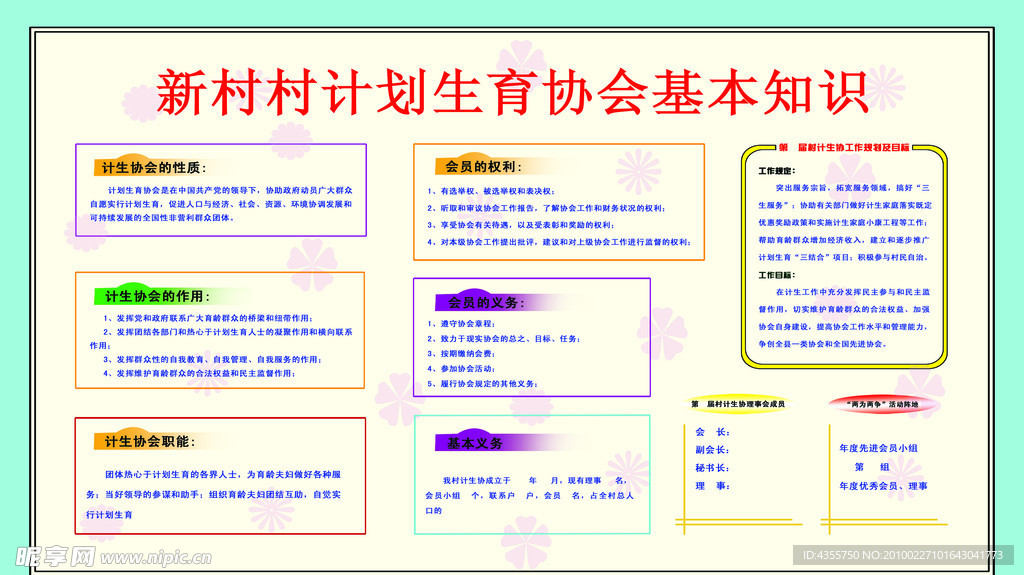This screenshot has height=575, width=1024.
Task: Click duty line 5、履行协会规定的其他义务
Action: (483, 384)
